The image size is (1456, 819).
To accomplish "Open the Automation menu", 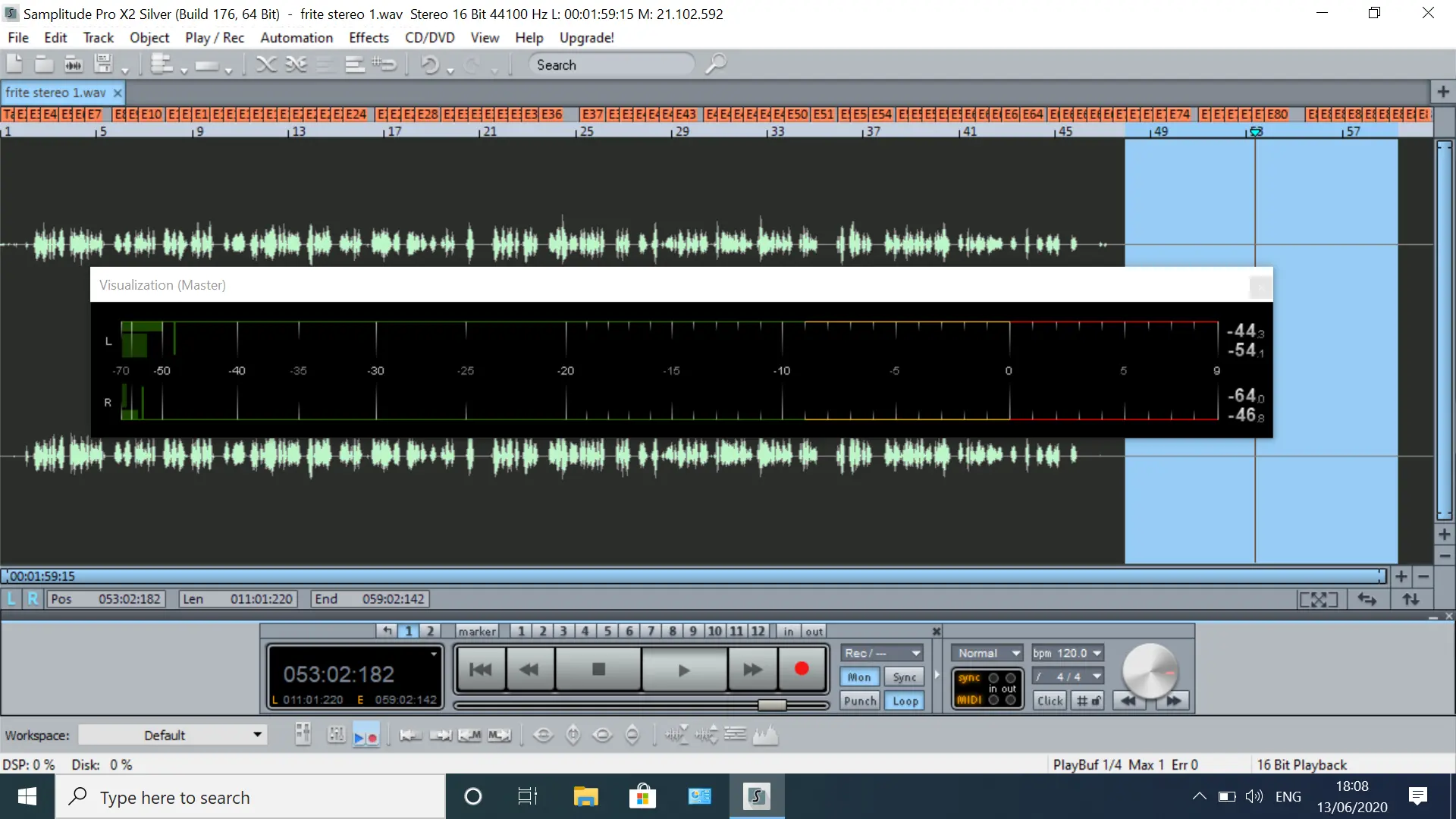I will (297, 38).
